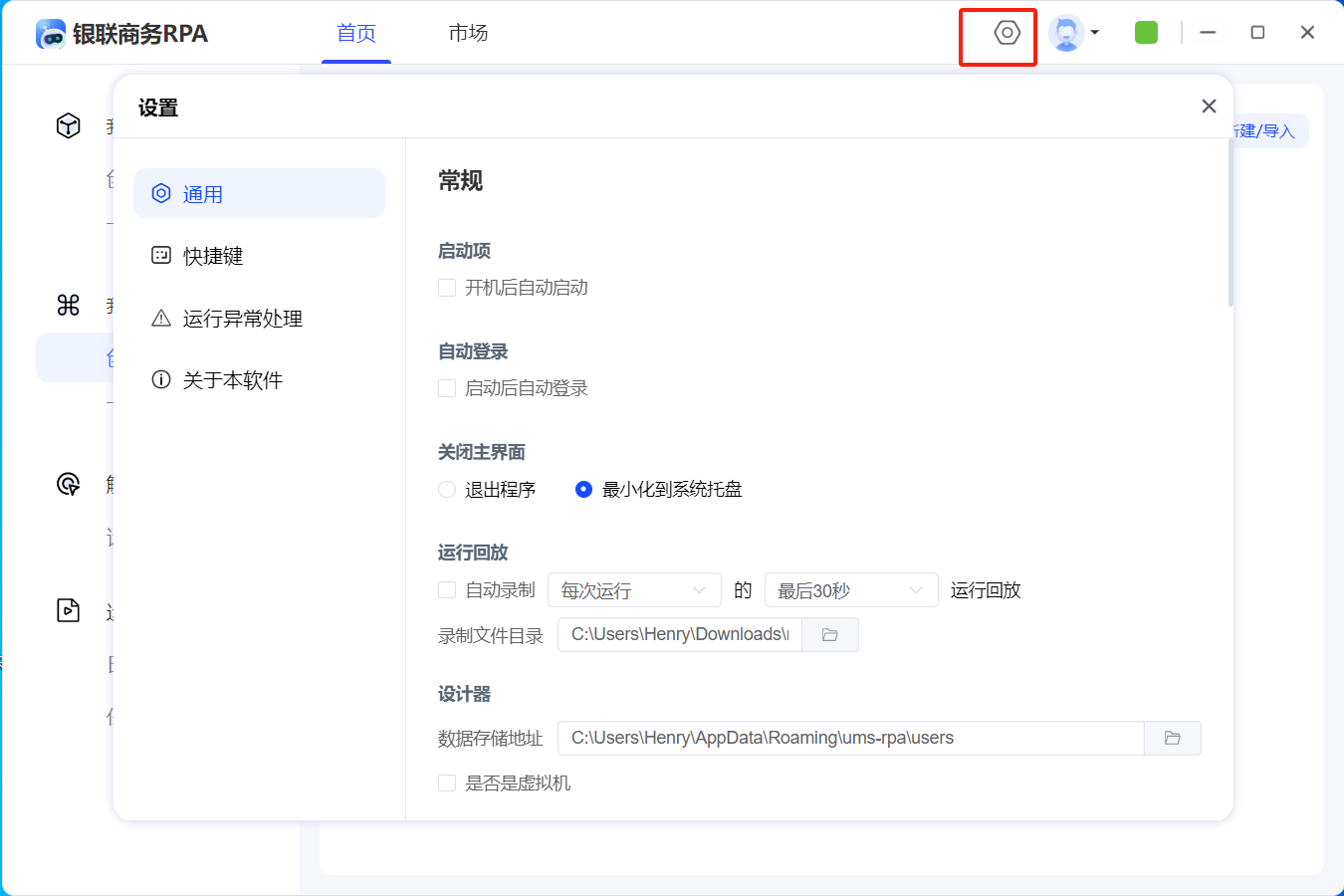Enable 启动后自动登录 checkbox
Screen dimensions: 1344x896
click(447, 388)
